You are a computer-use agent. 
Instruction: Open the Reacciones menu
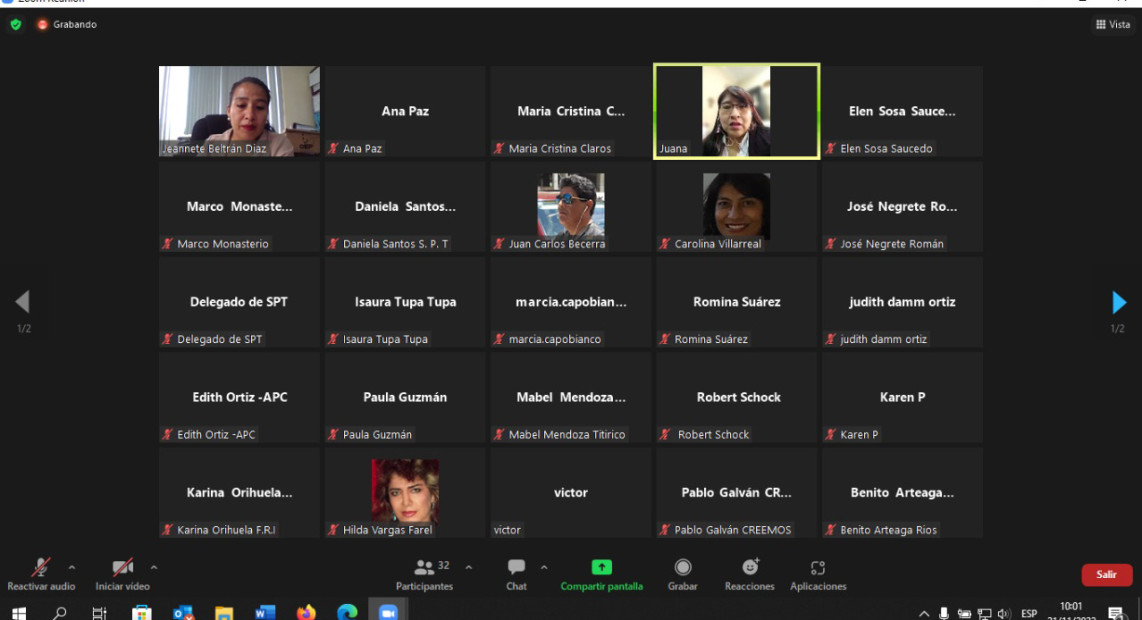click(x=750, y=567)
